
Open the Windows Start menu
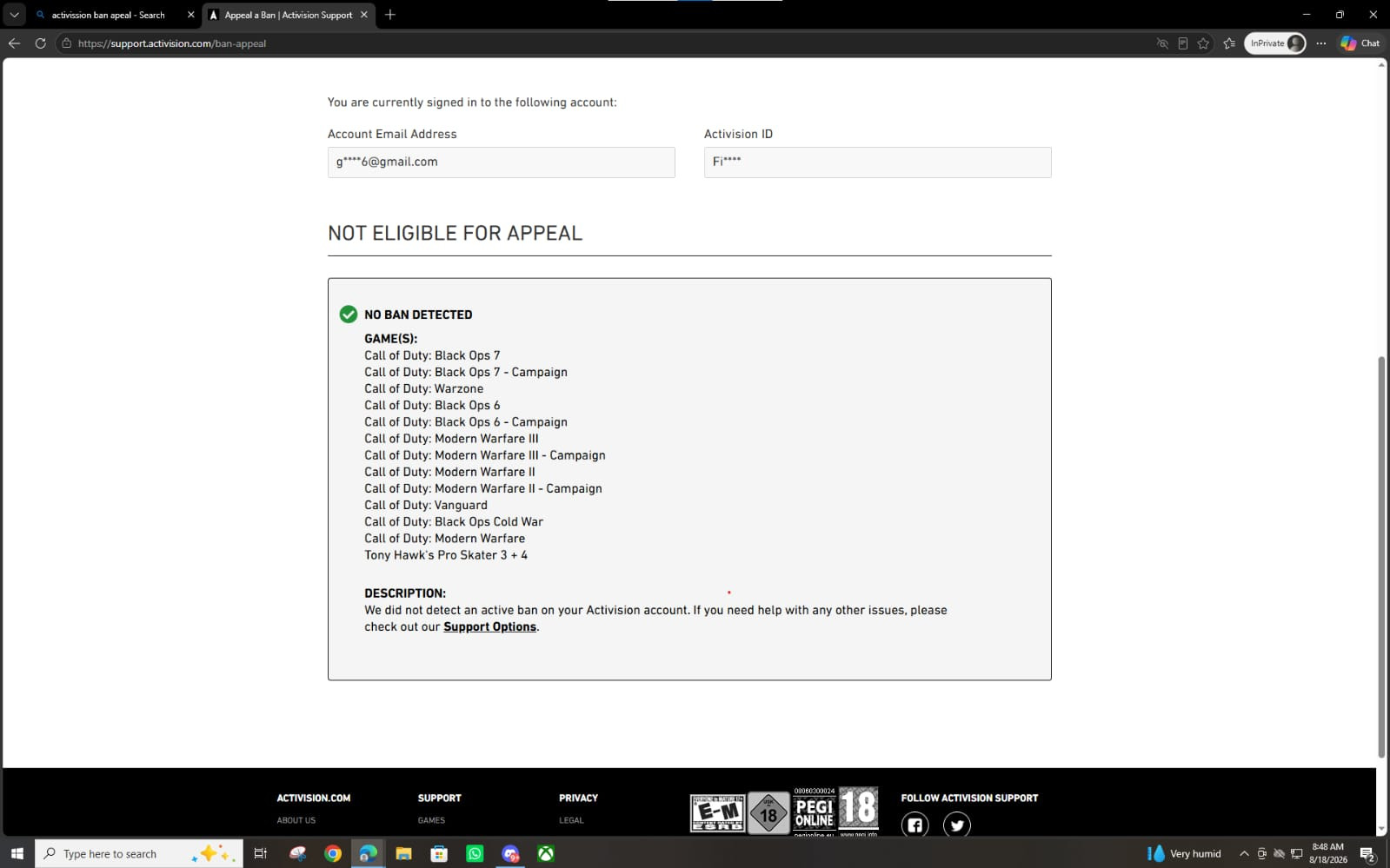click(17, 853)
